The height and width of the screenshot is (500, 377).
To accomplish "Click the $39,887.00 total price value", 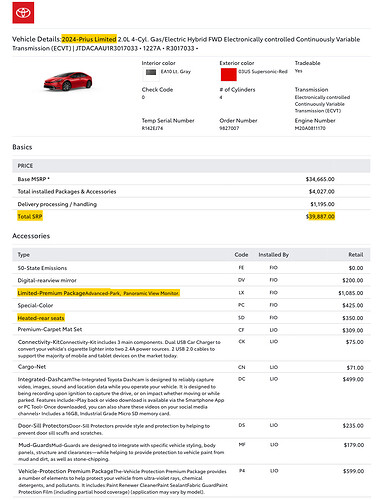I will coord(321,217).
